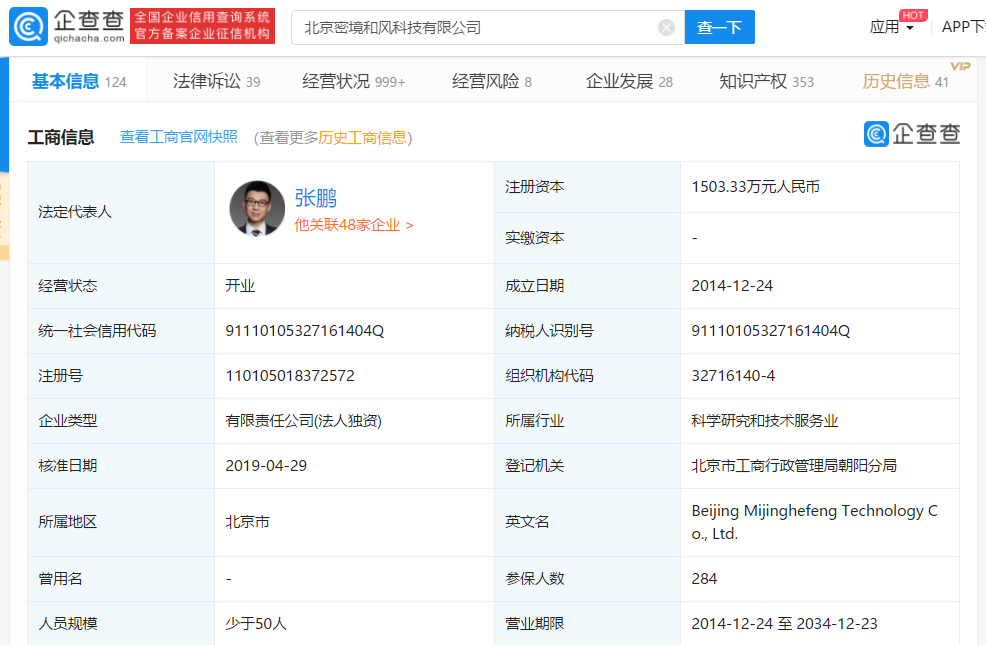
Task: Click the APP下载 link in header
Action: 963,27
